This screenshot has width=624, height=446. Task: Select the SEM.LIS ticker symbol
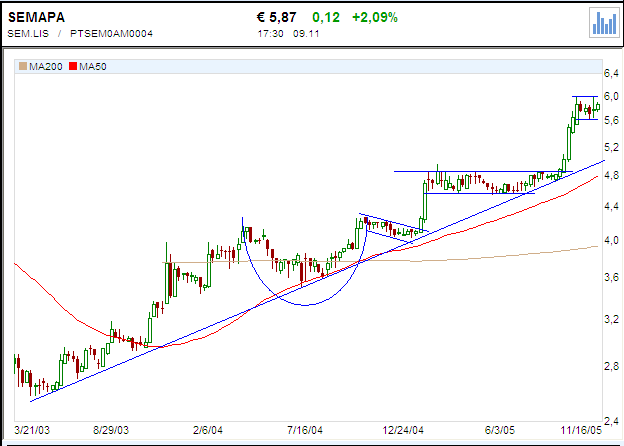coord(28,34)
